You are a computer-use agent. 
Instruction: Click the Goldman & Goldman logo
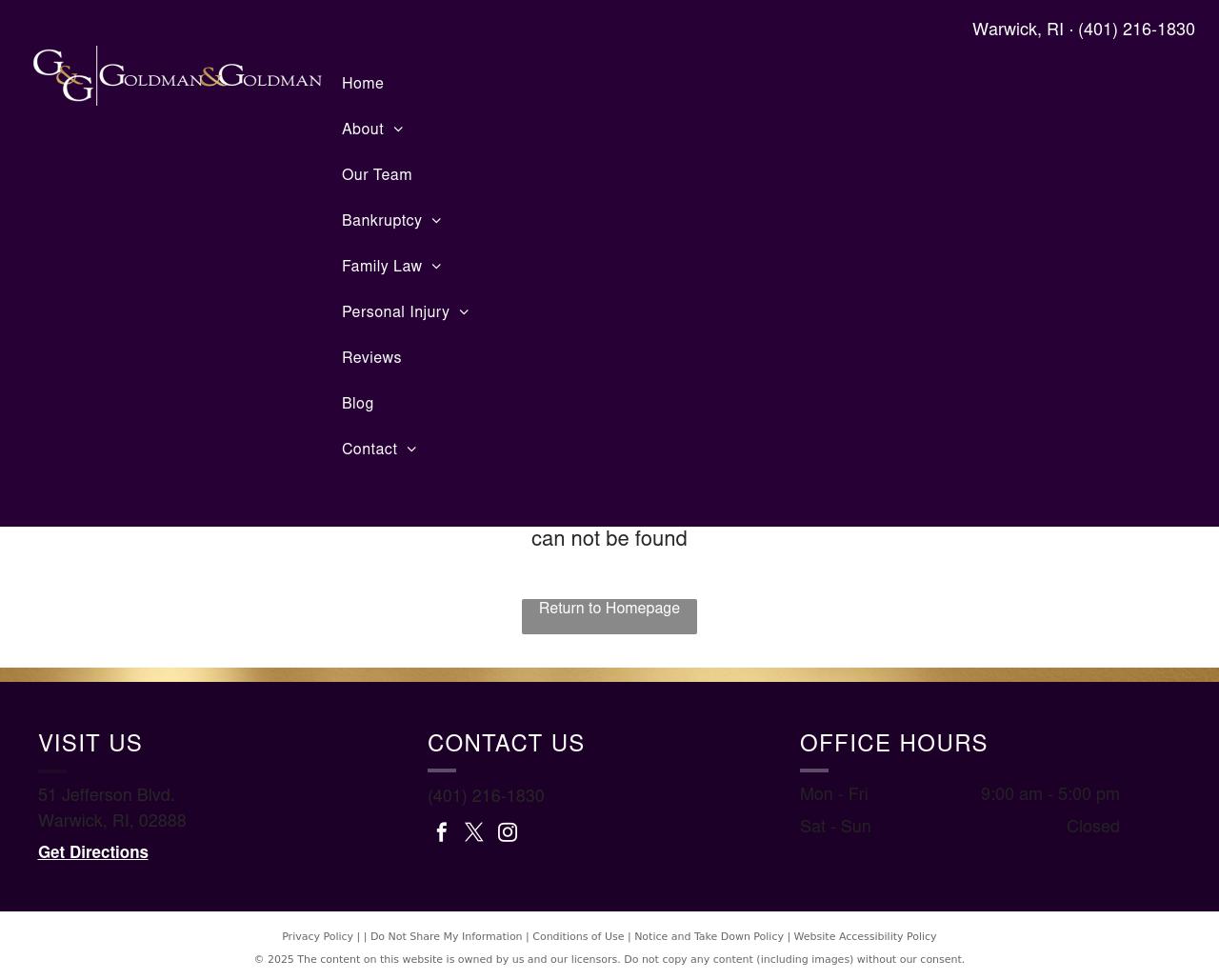[x=177, y=76]
